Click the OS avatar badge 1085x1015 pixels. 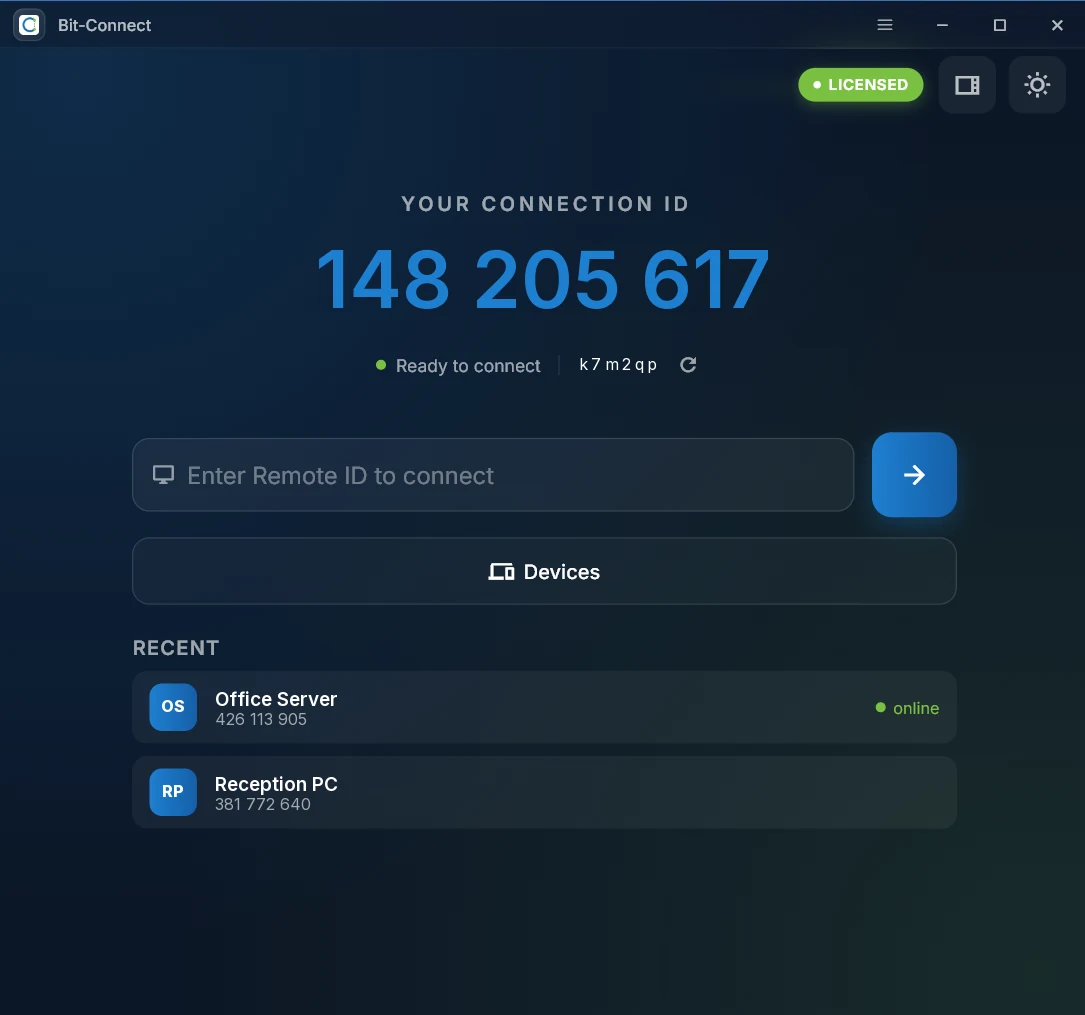coord(173,707)
